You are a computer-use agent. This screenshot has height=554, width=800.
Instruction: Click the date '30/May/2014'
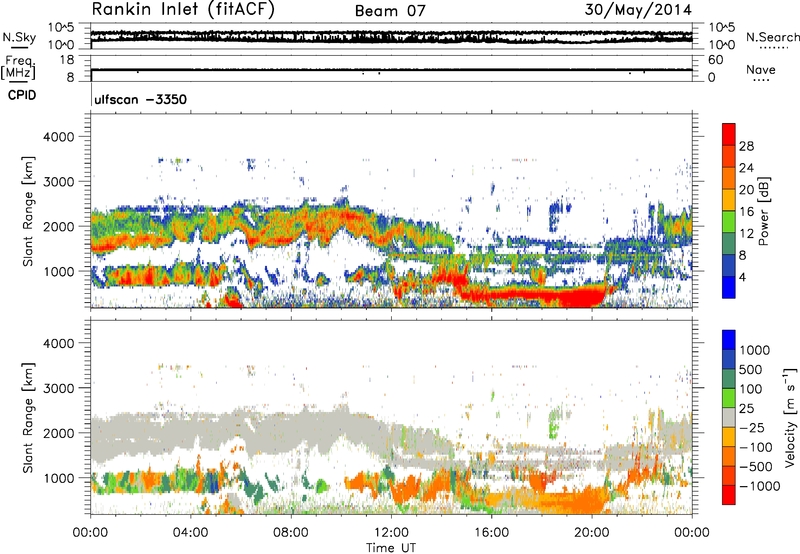pos(638,10)
